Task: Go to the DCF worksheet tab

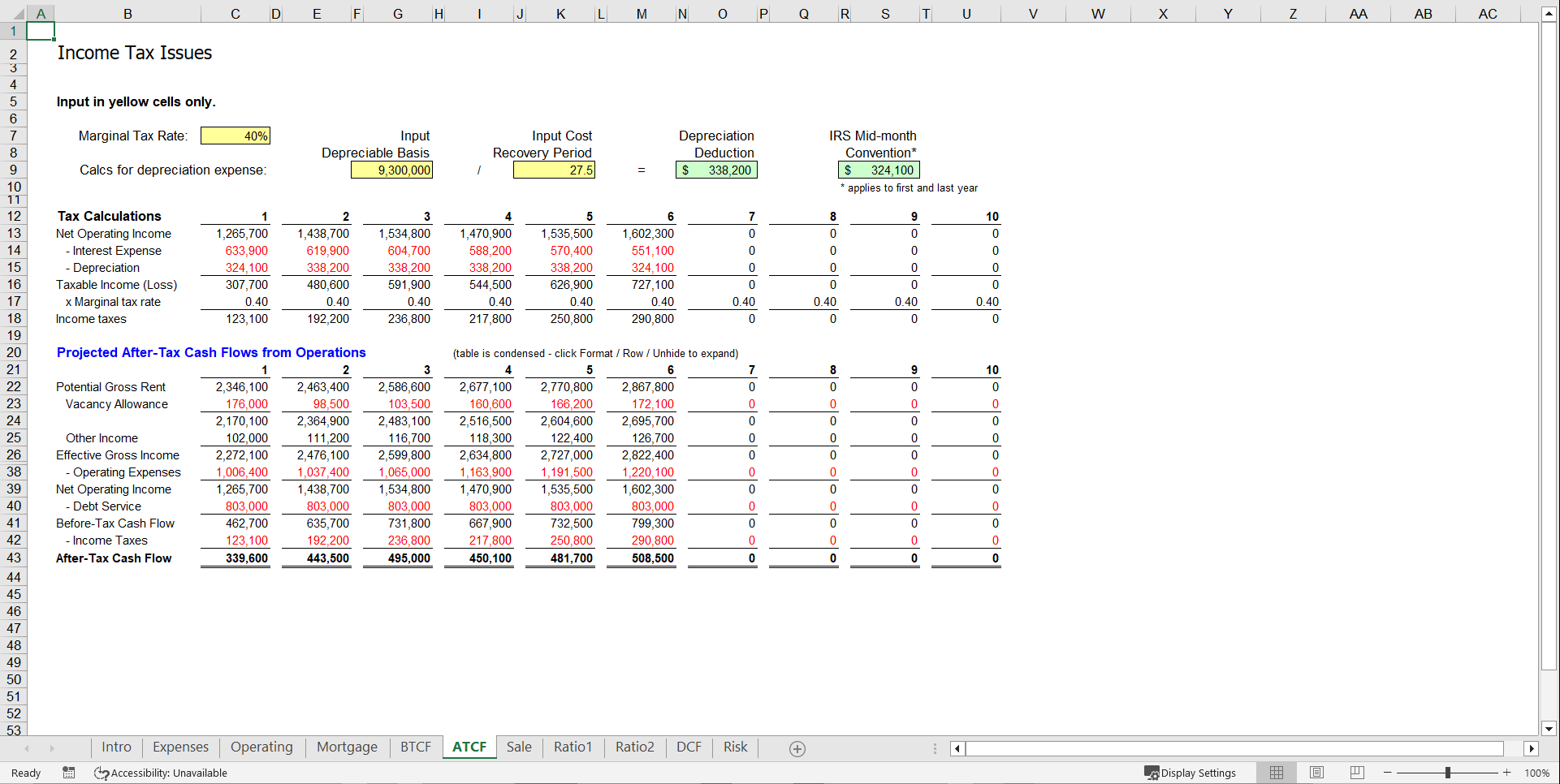Action: click(x=688, y=747)
